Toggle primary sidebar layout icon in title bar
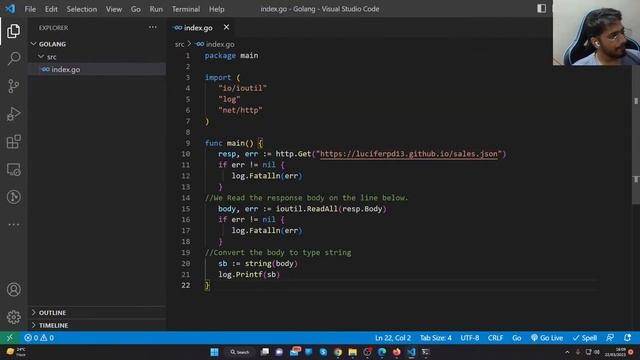 click(x=541, y=9)
